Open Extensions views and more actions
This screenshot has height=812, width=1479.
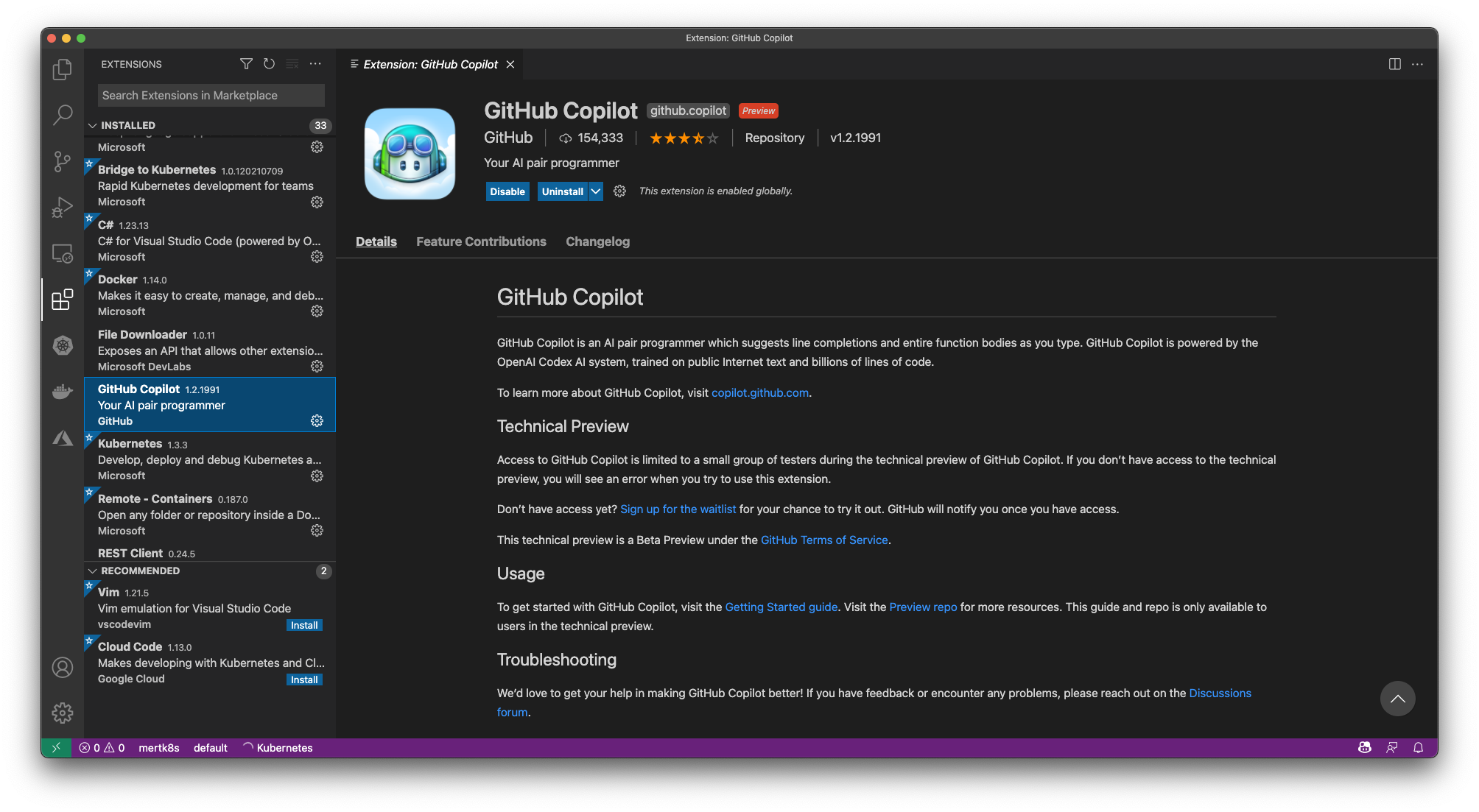315,64
